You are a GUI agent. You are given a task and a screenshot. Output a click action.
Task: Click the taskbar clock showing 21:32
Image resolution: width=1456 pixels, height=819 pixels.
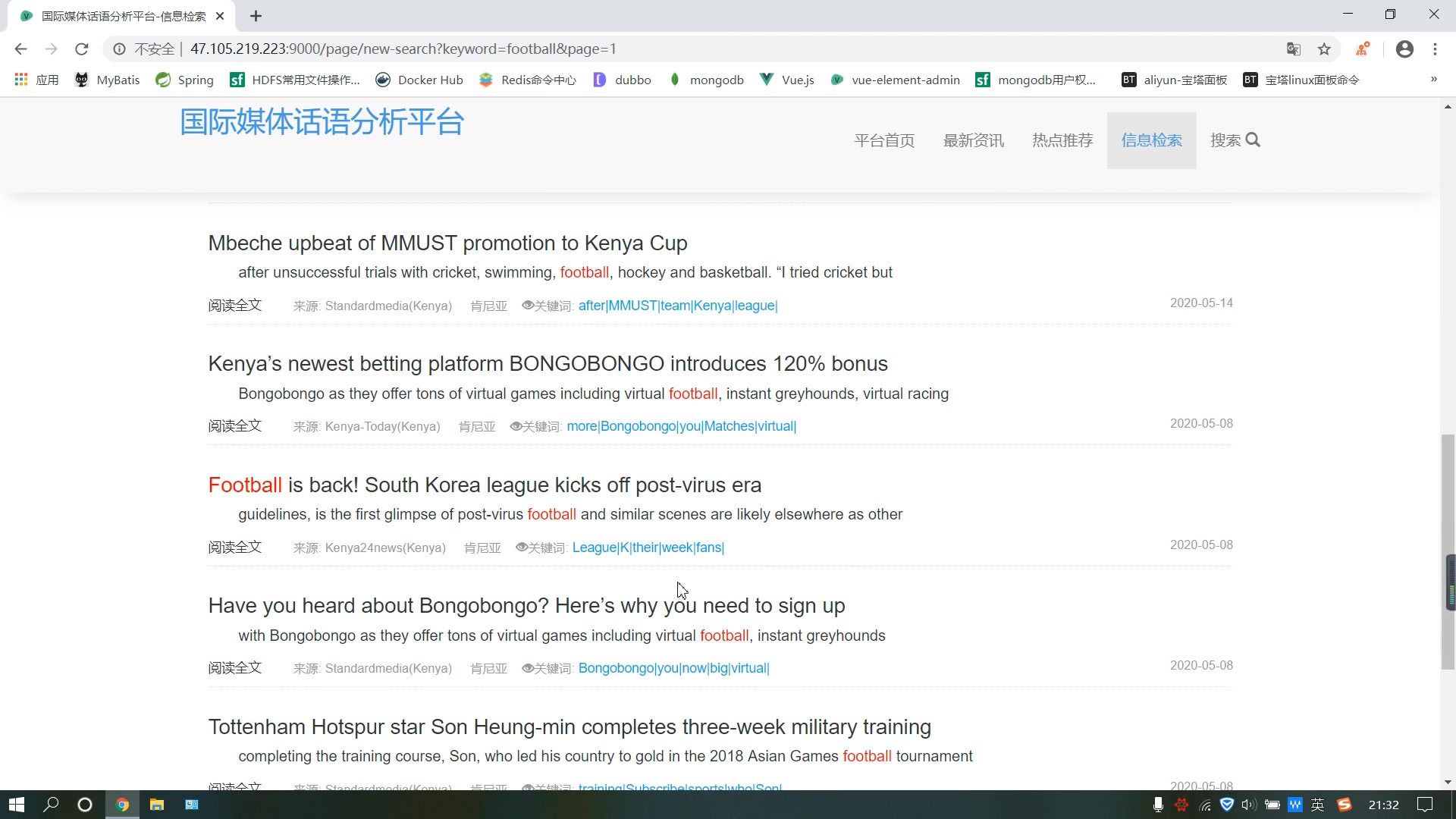coord(1383,805)
